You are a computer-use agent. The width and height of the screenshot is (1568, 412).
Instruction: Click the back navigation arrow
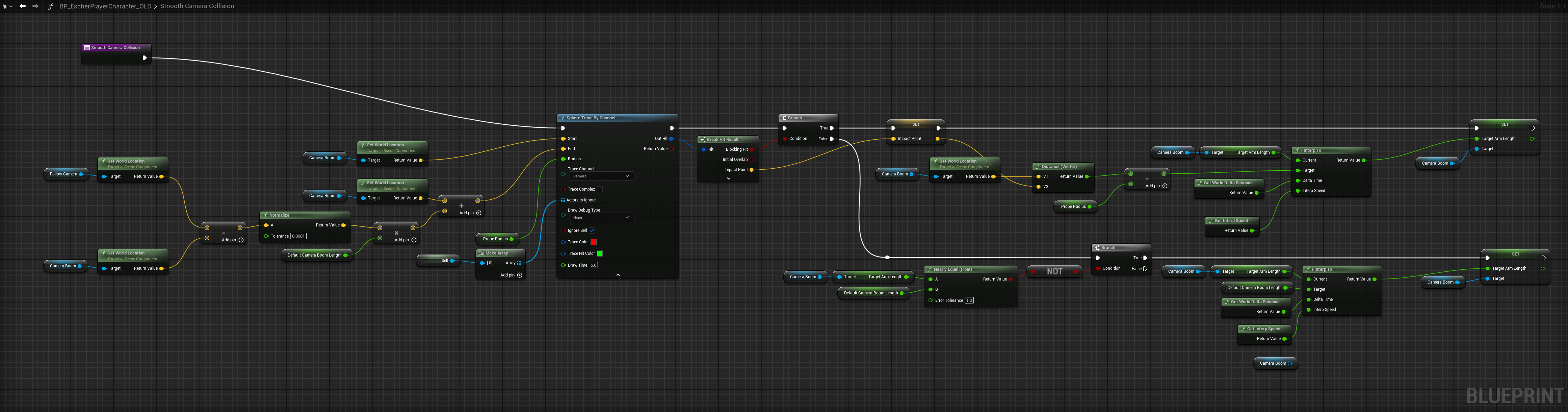(x=23, y=6)
